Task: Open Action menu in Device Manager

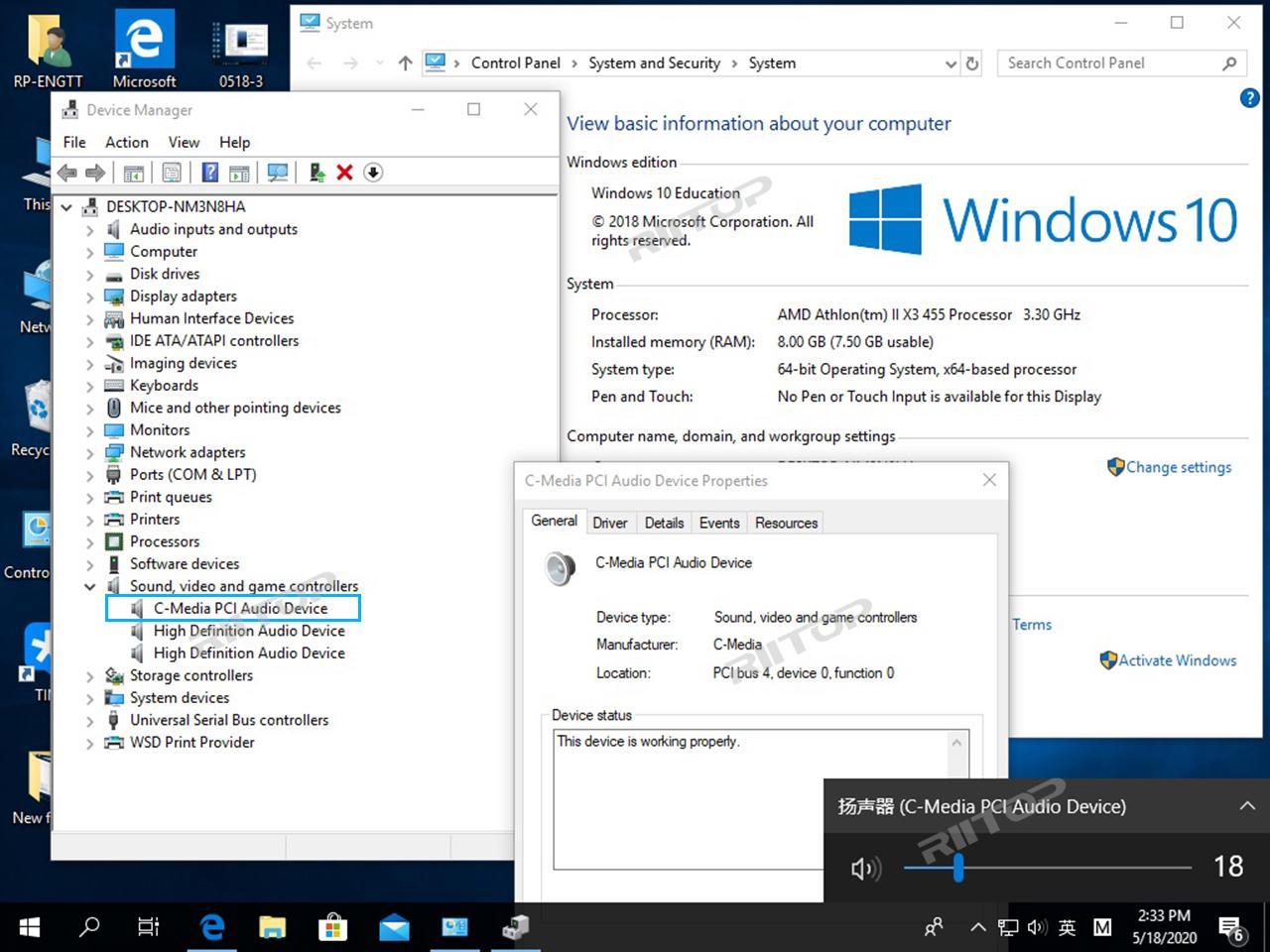Action: (127, 142)
